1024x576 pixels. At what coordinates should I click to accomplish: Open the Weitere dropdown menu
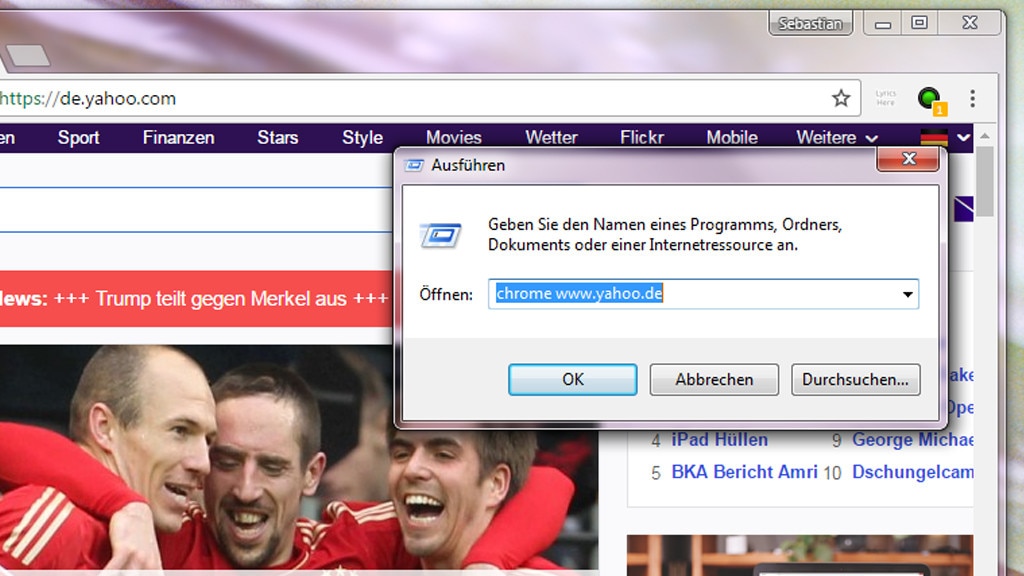[x=837, y=138]
